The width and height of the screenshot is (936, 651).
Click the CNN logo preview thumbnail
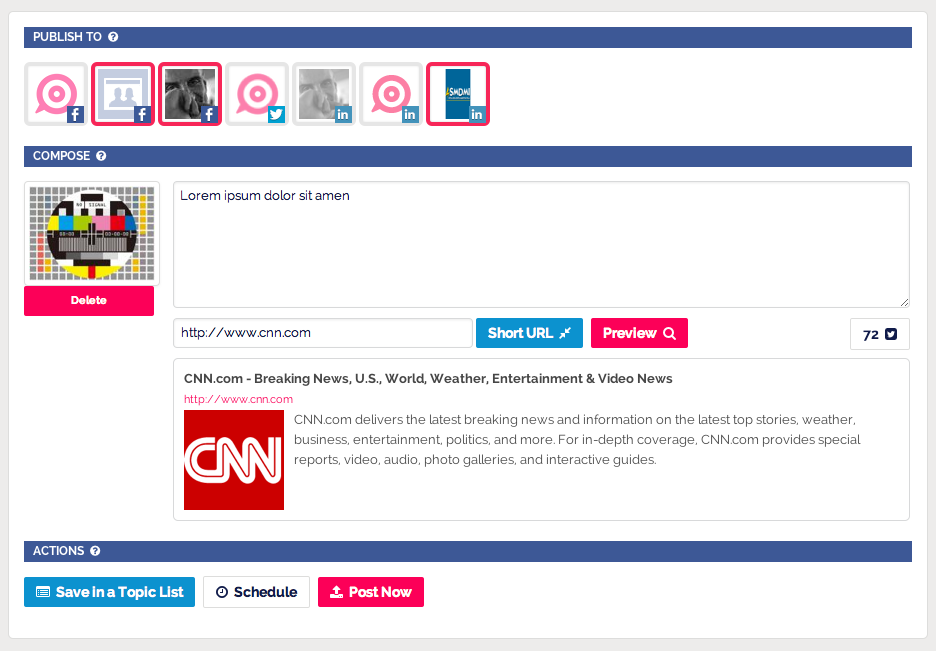pyautogui.click(x=234, y=460)
